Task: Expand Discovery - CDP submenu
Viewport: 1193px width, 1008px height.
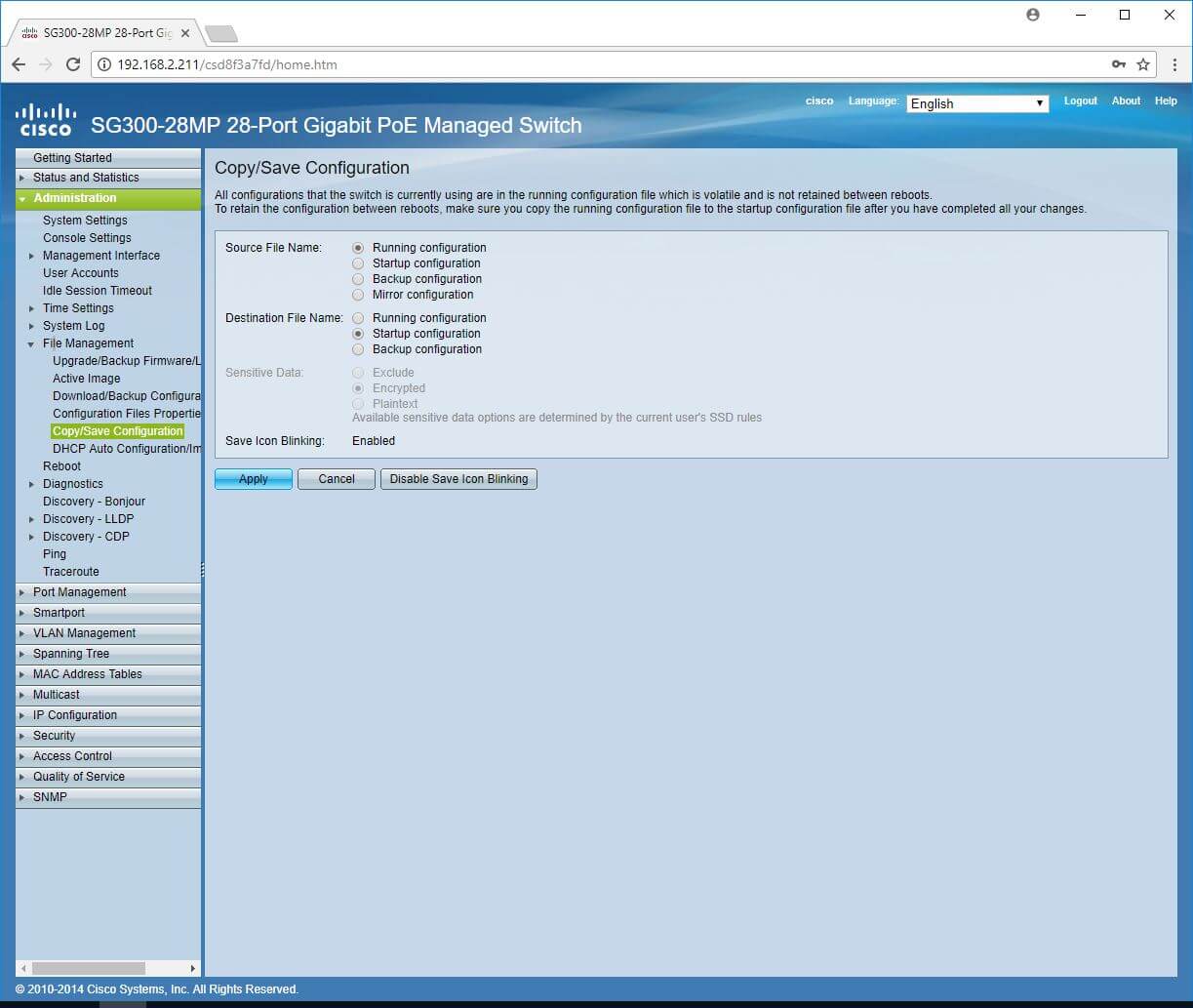Action: click(32, 537)
